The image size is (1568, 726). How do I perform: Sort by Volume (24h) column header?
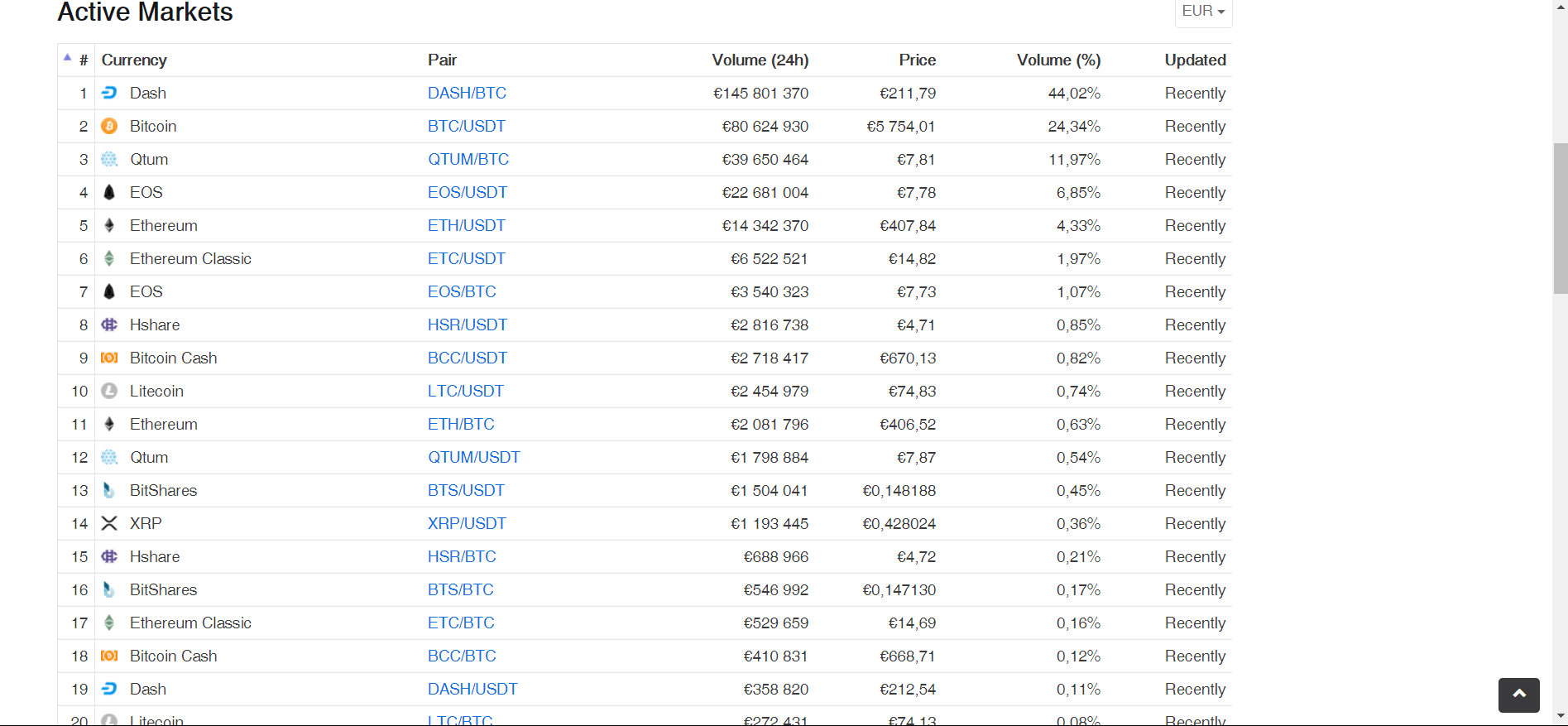pos(760,60)
